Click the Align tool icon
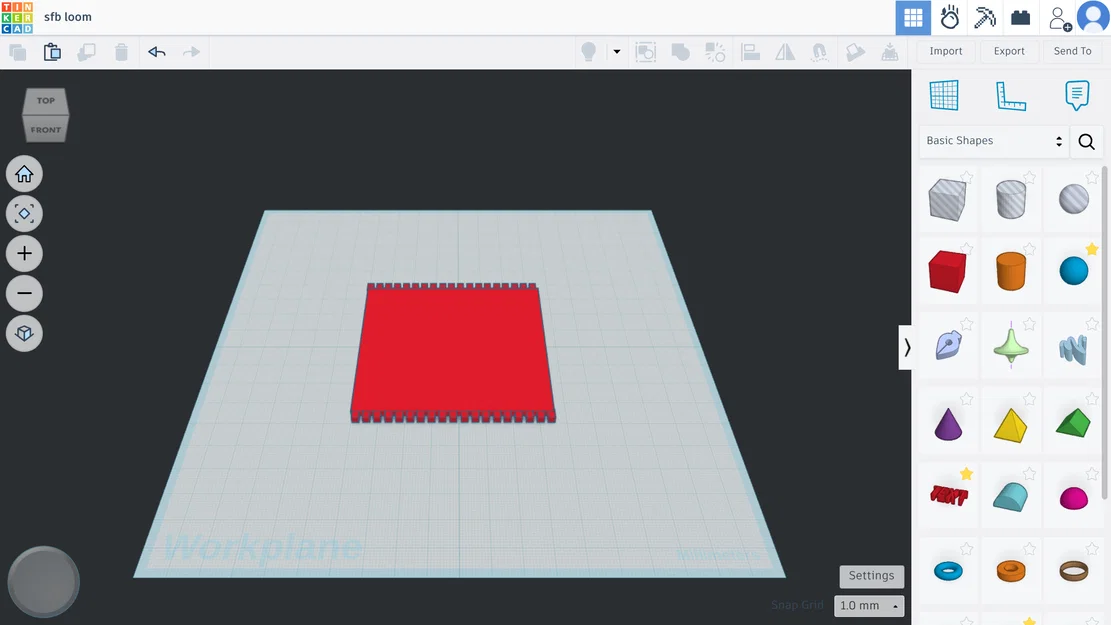 pos(750,52)
